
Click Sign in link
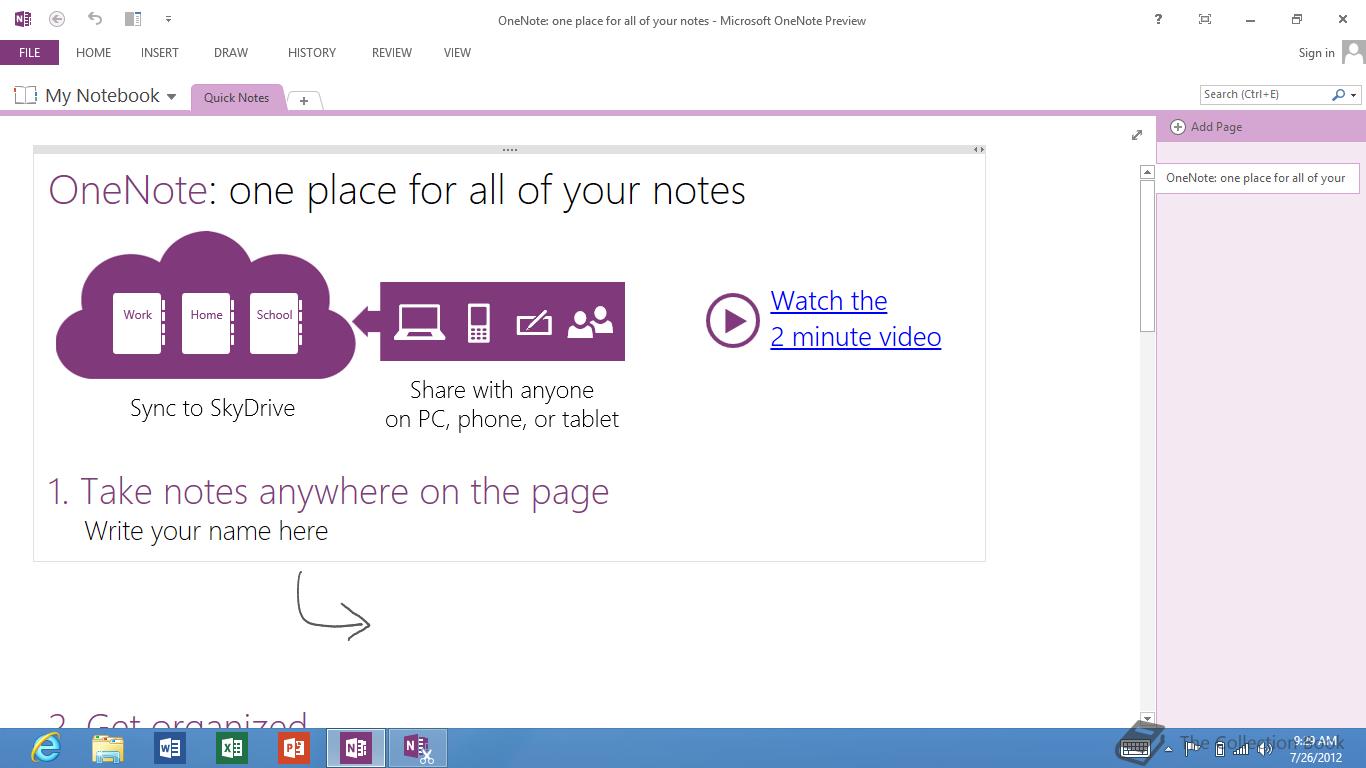pyautogui.click(x=1316, y=53)
